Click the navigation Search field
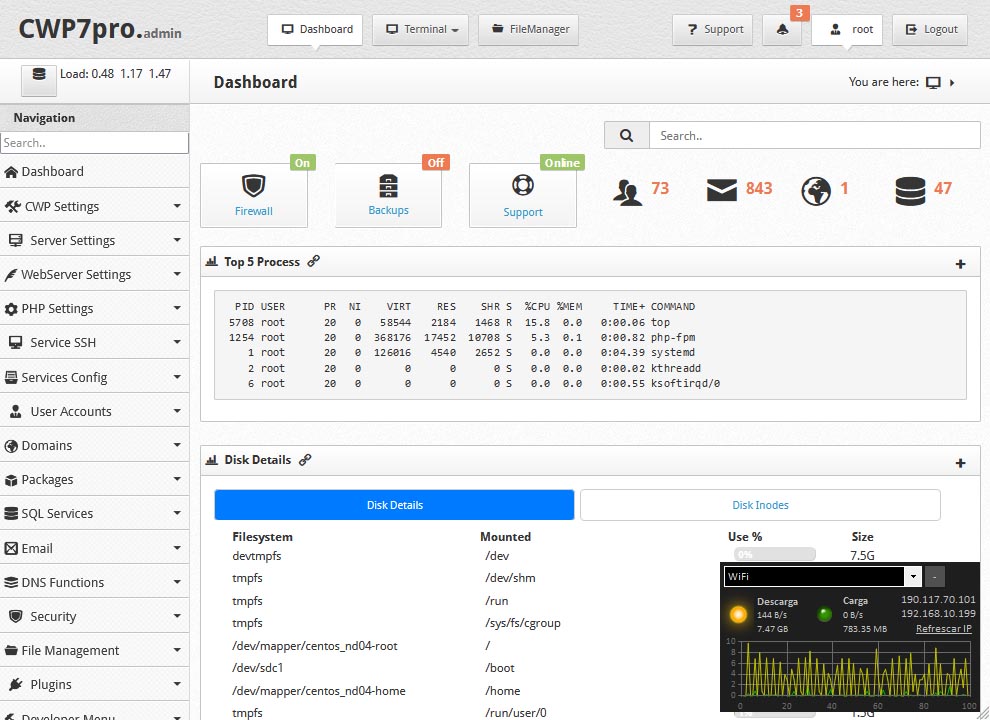 point(95,143)
